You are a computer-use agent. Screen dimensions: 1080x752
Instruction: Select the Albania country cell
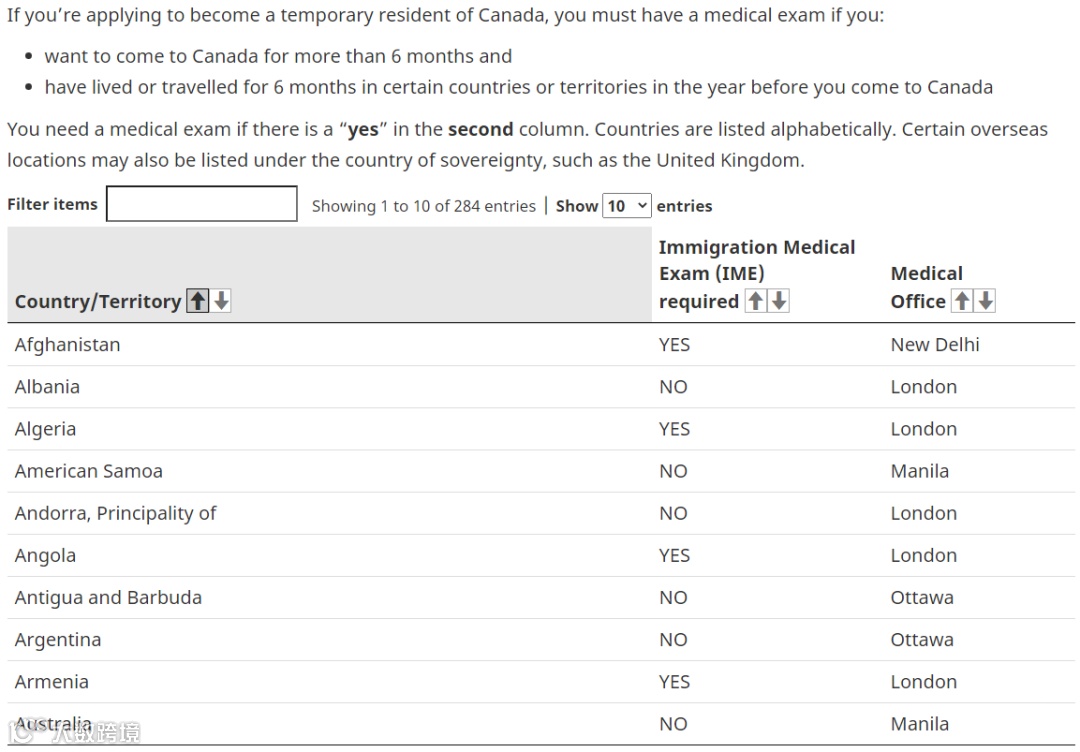pos(47,387)
